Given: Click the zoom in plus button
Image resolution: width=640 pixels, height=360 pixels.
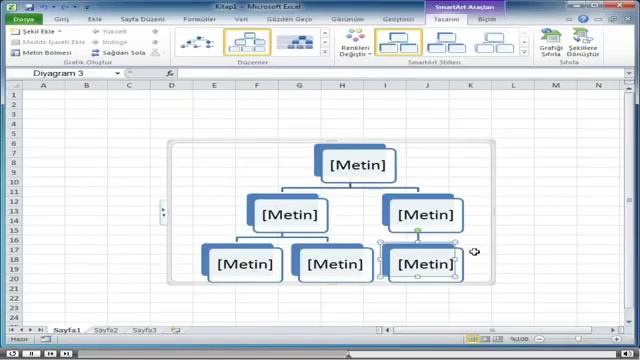Looking at the screenshot, I should click(616, 339).
